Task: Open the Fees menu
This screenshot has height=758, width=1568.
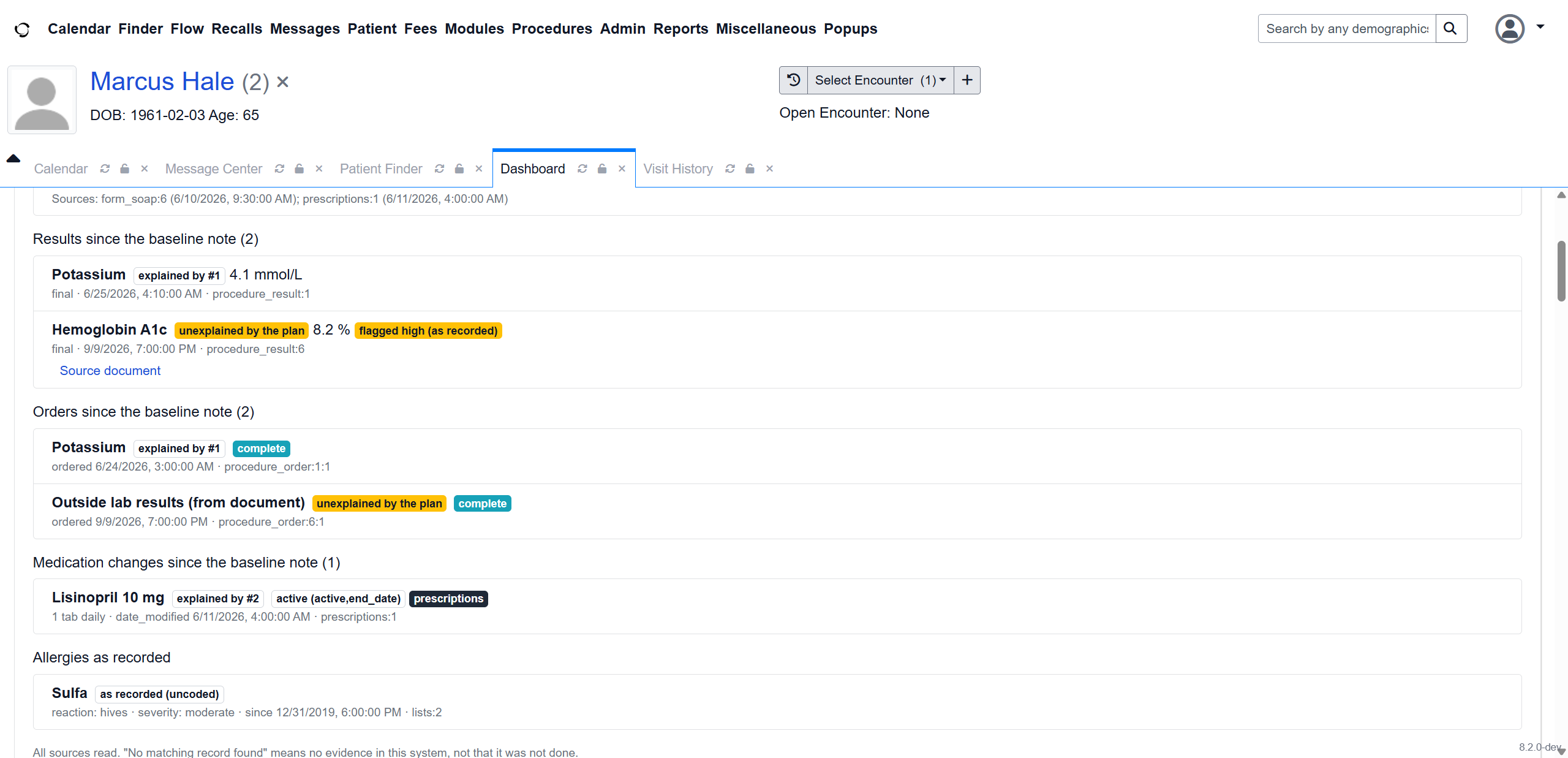Action: 420,29
